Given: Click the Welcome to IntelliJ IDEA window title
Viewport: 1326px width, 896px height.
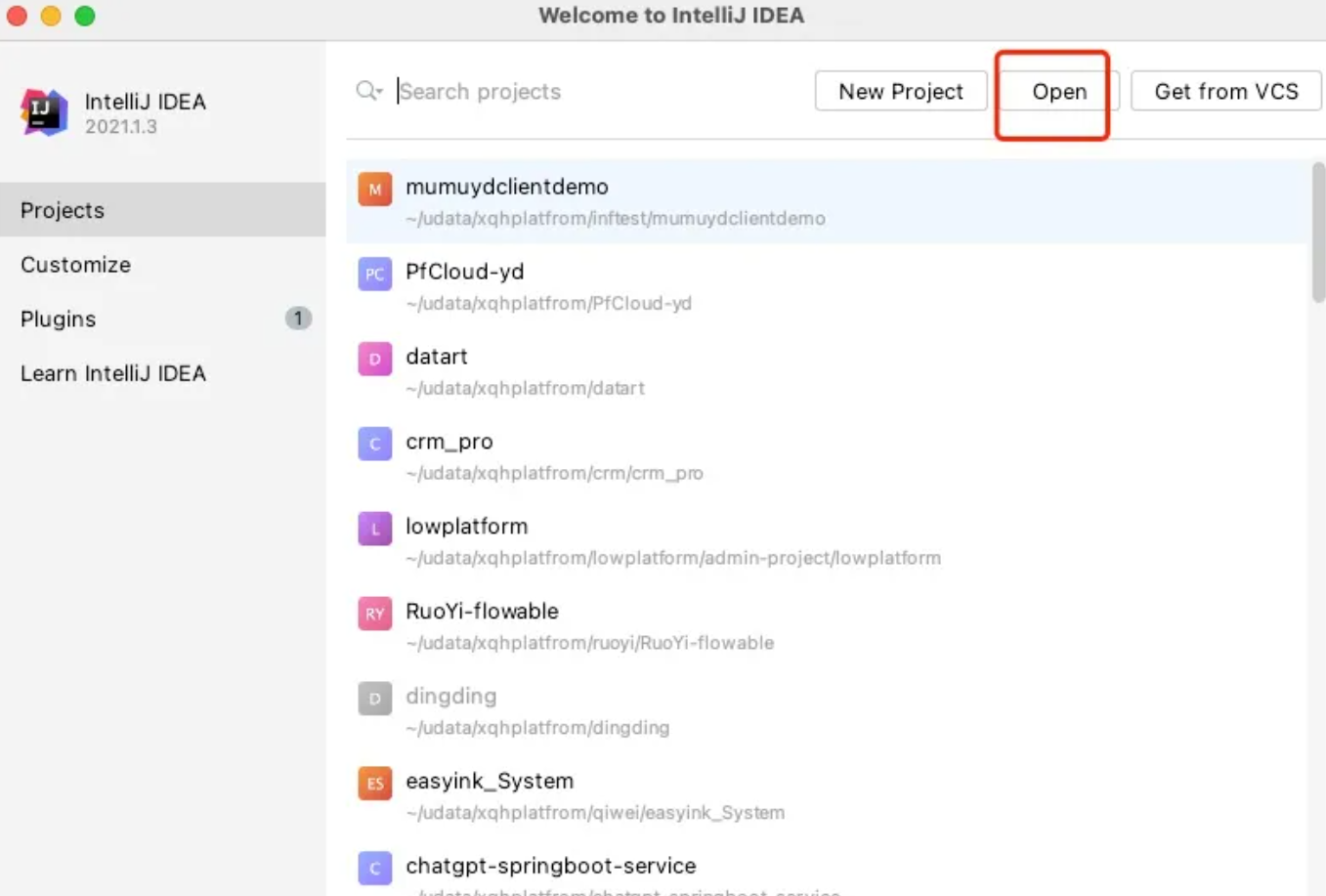Looking at the screenshot, I should tap(671, 16).
